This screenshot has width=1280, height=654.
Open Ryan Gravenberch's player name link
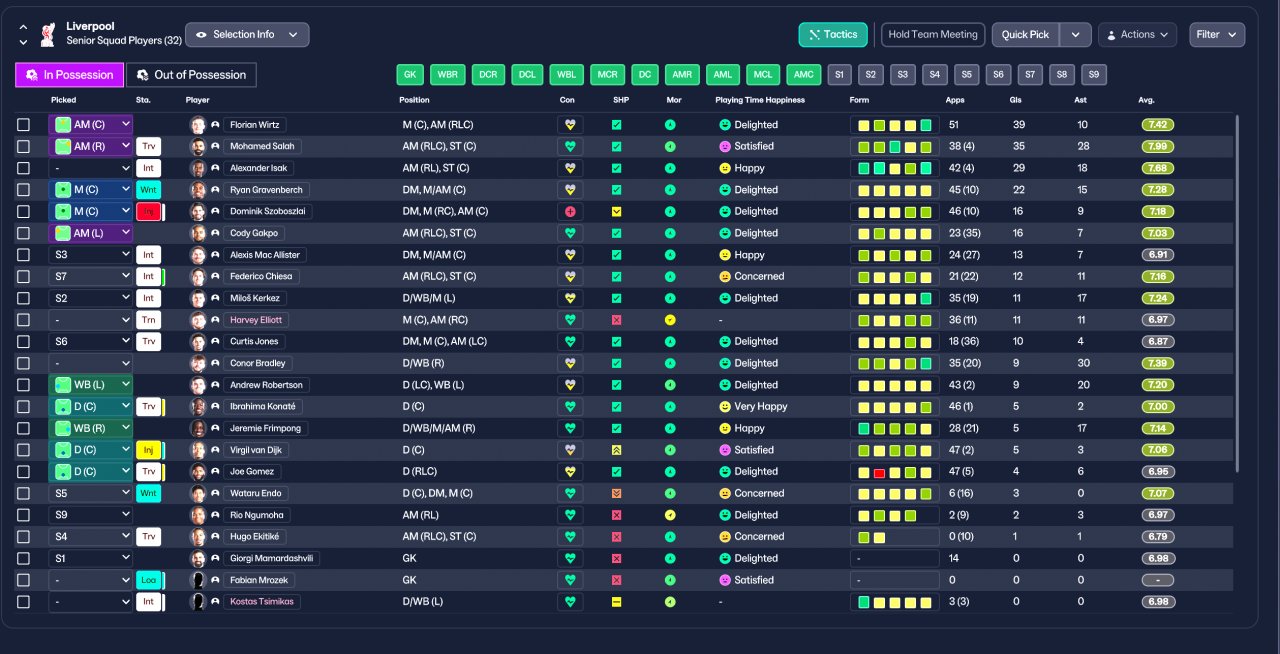(266, 190)
